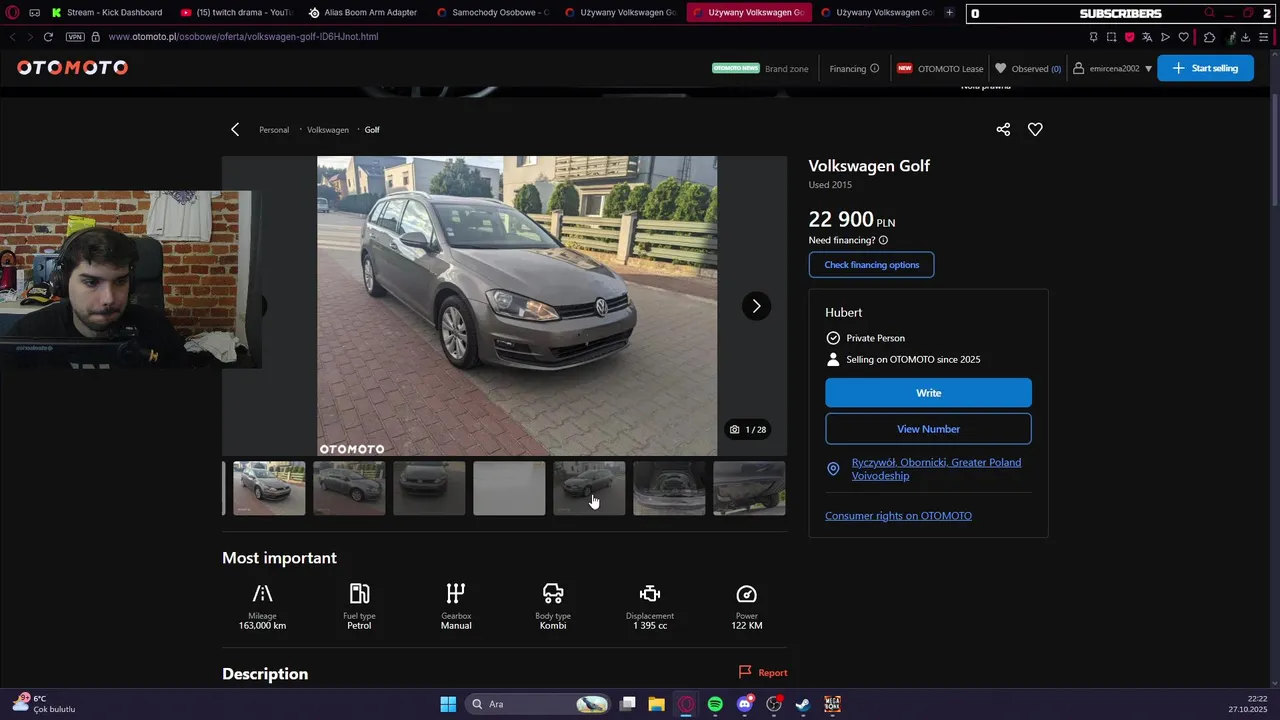1280x720 pixels.
Task: Open a new browser tab
Action: 949,13
